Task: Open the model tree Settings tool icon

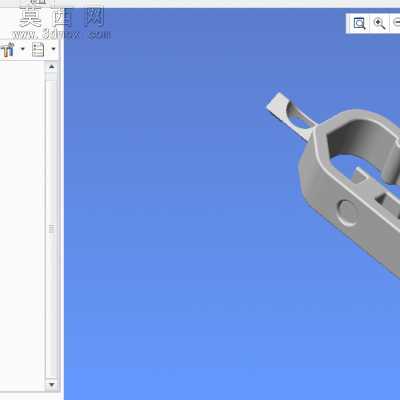Action: coord(7,50)
